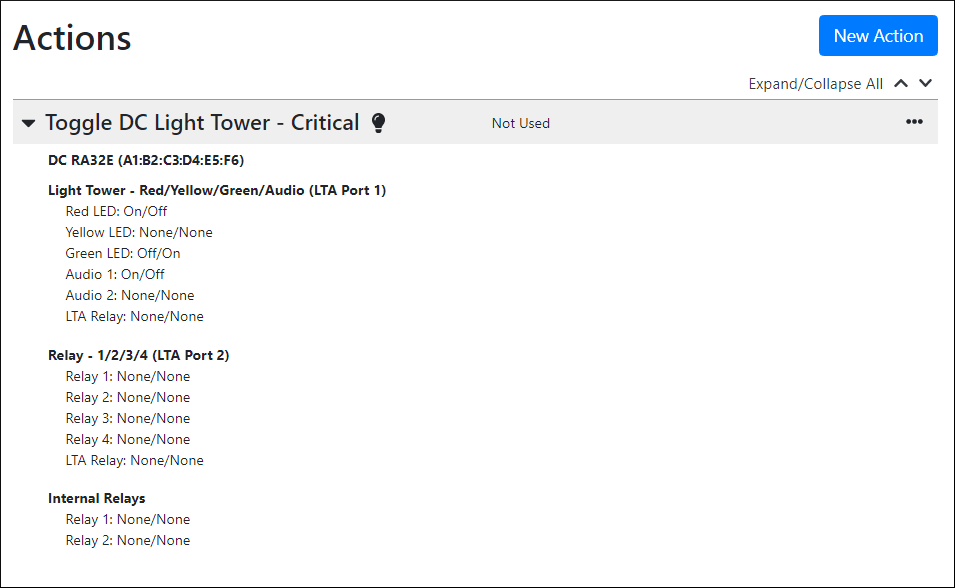Expand all actions with the down chevron
Image resolution: width=955 pixels, height=588 pixels.
tap(925, 84)
